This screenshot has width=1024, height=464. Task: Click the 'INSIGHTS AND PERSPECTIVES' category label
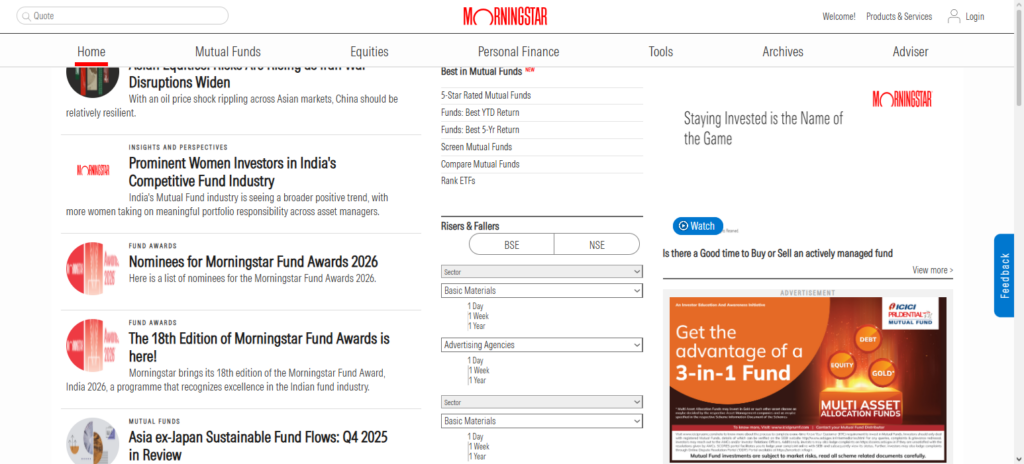coord(178,148)
